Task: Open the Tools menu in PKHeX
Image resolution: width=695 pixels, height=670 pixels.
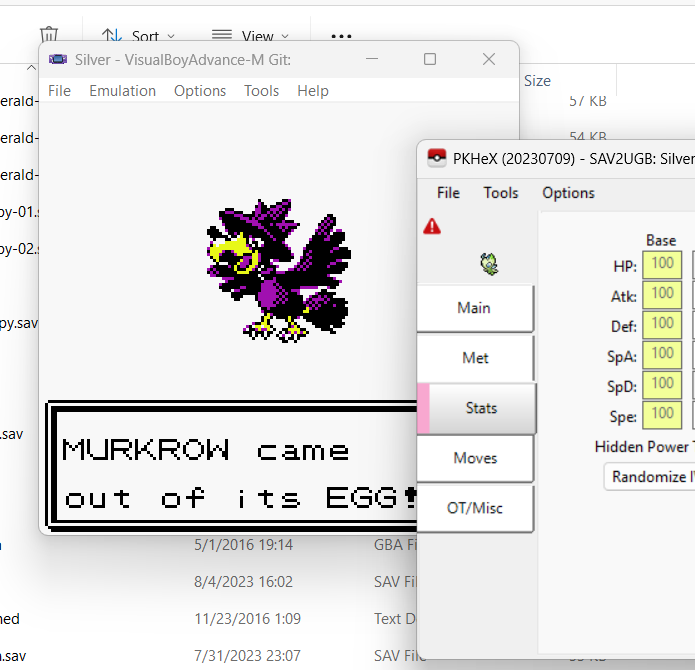Action: point(501,193)
